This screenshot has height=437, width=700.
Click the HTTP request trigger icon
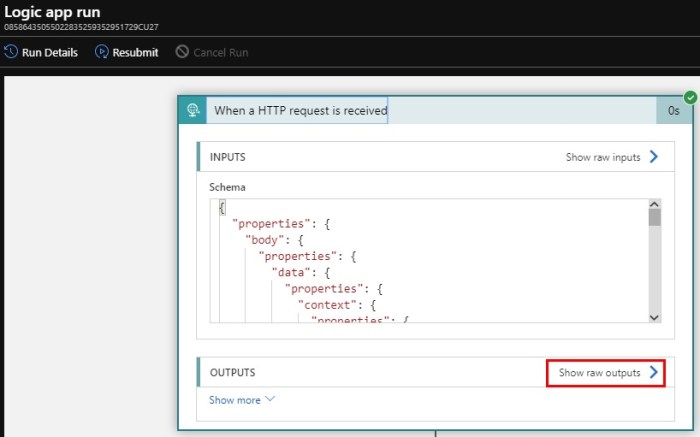192,110
